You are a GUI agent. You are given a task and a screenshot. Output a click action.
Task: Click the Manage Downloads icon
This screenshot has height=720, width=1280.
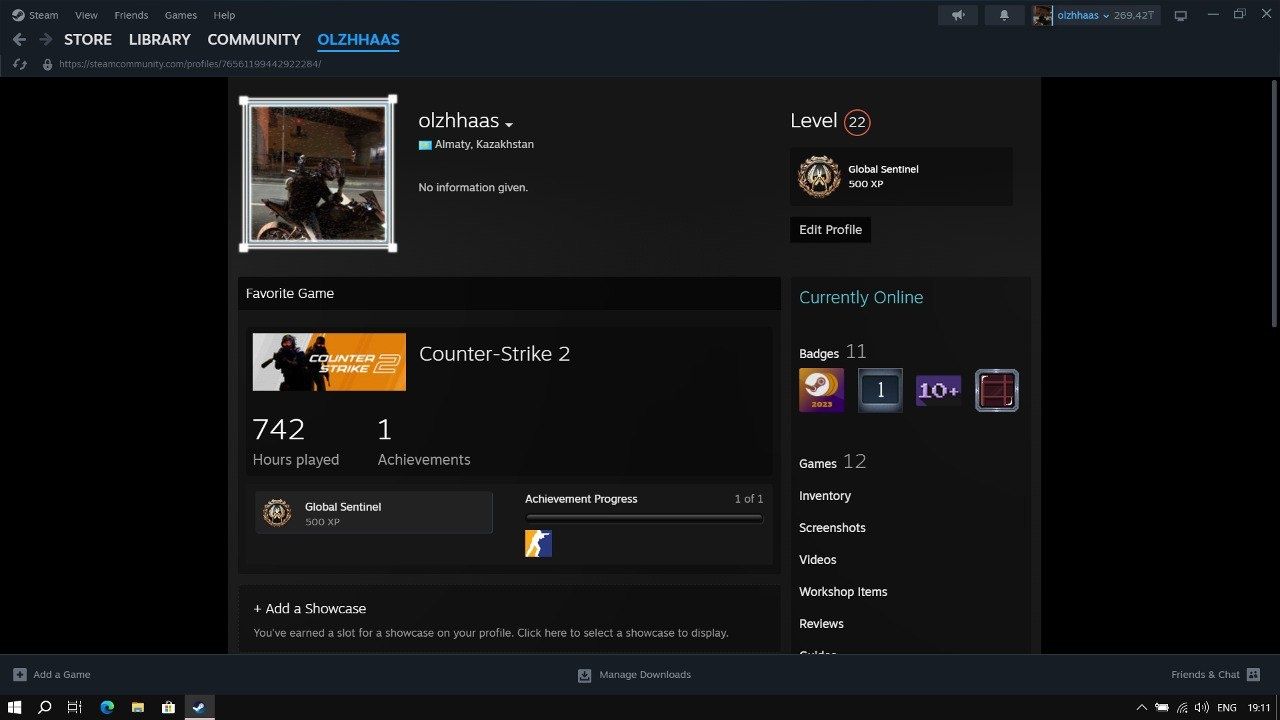coord(585,675)
